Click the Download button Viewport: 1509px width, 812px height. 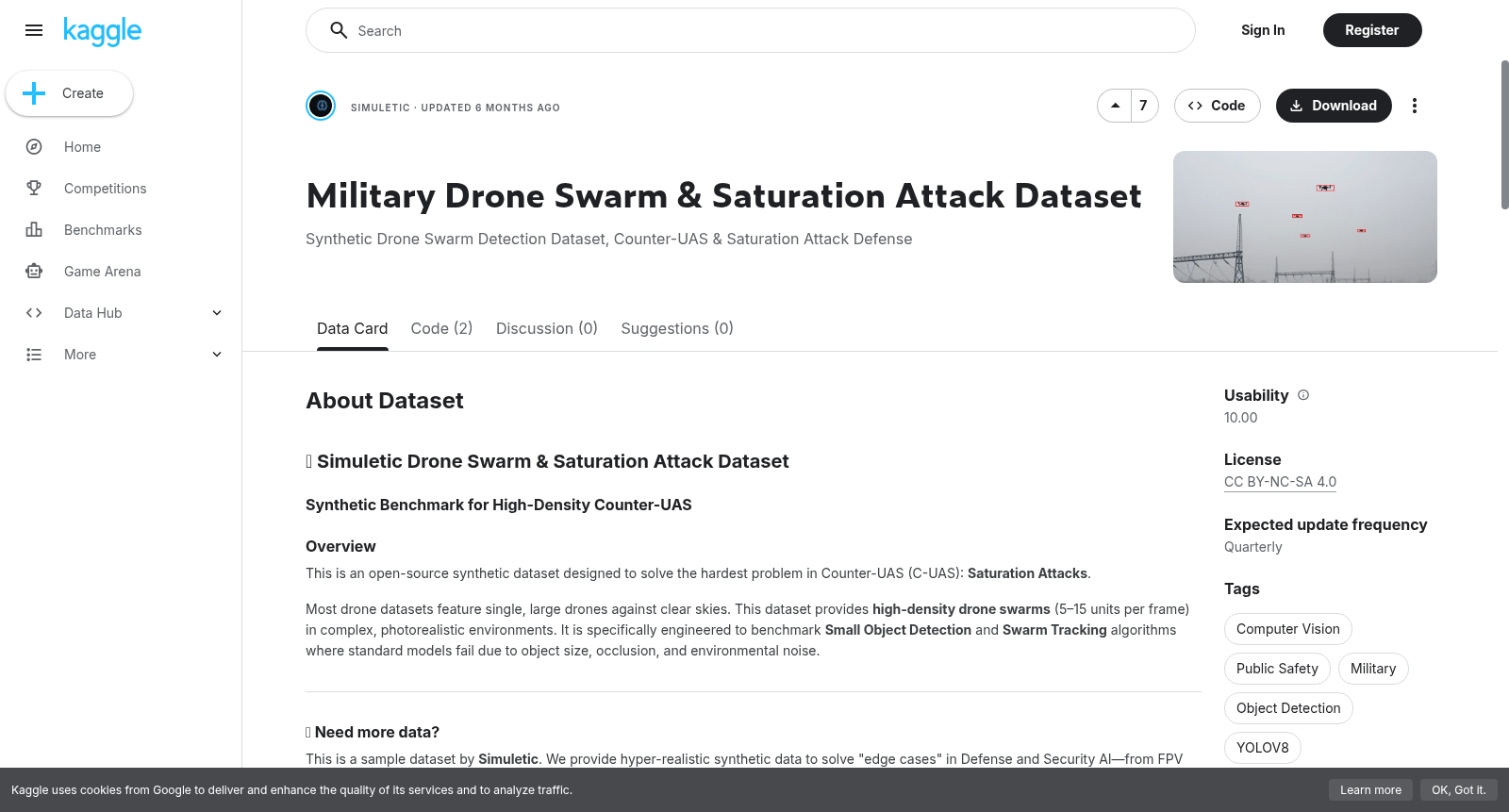coord(1334,106)
